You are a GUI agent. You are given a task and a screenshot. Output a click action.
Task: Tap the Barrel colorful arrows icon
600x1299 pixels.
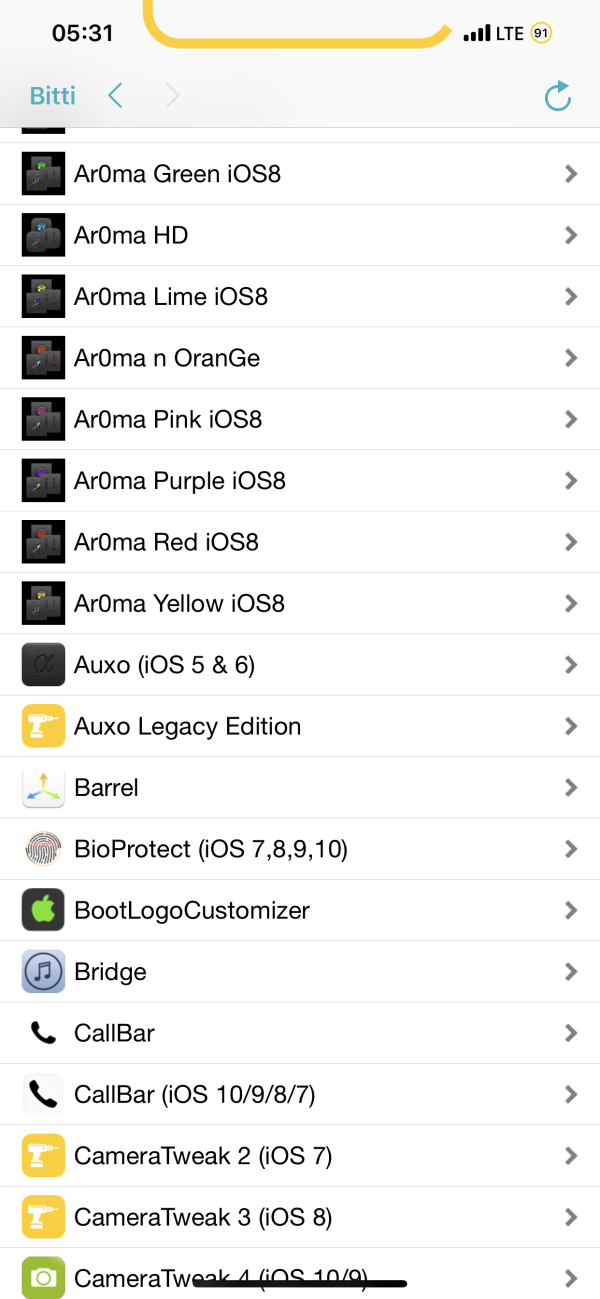(x=43, y=788)
